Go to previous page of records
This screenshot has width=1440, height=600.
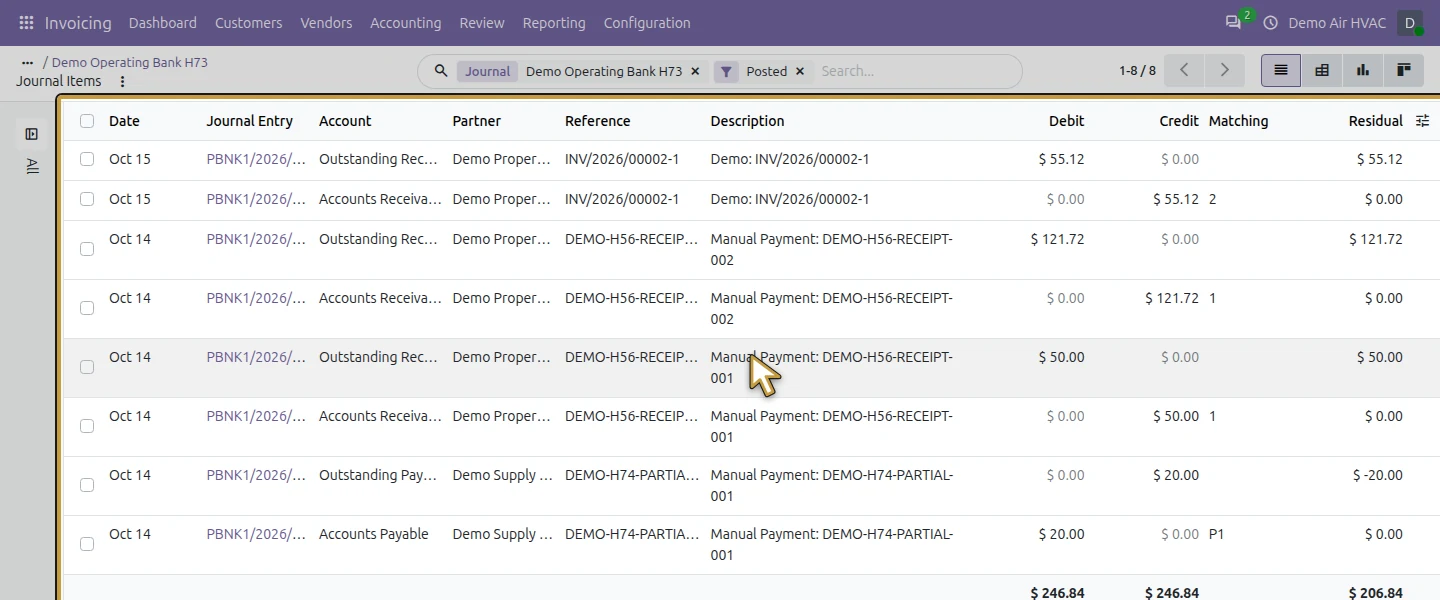coord(1185,70)
